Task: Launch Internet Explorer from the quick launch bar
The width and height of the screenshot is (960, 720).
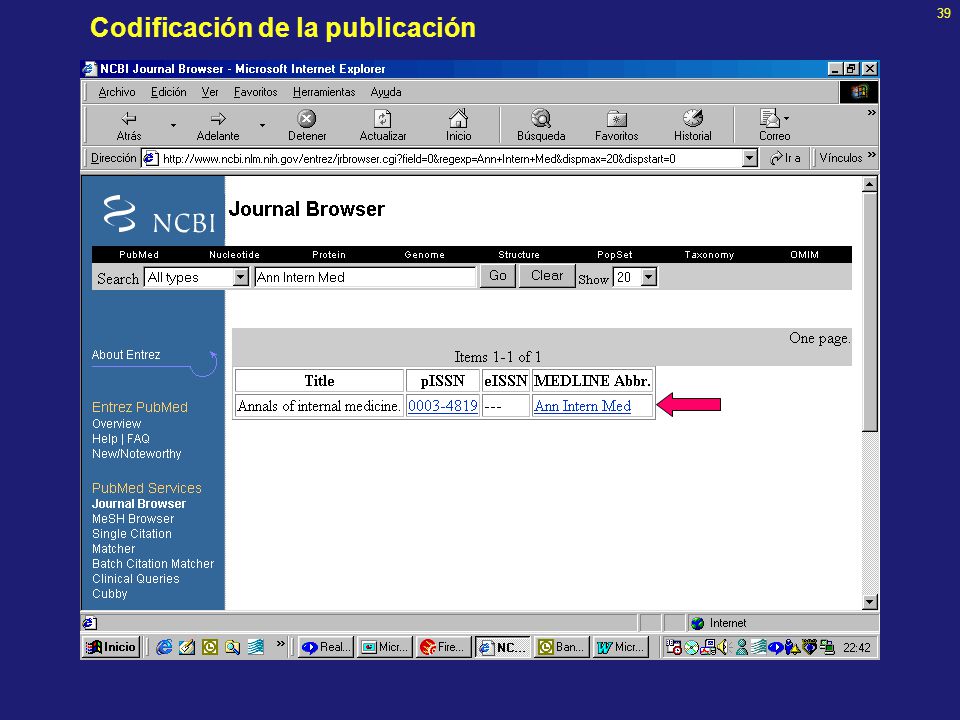Action: pos(164,647)
